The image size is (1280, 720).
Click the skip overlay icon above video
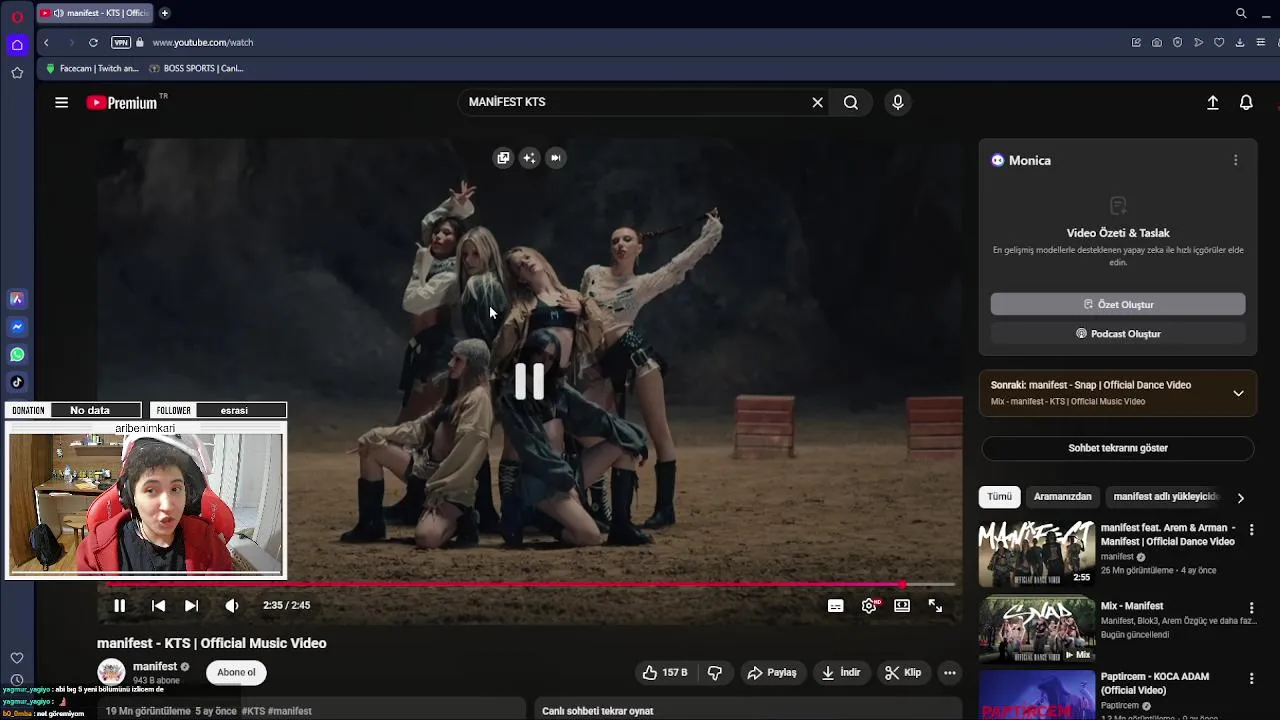pos(555,158)
